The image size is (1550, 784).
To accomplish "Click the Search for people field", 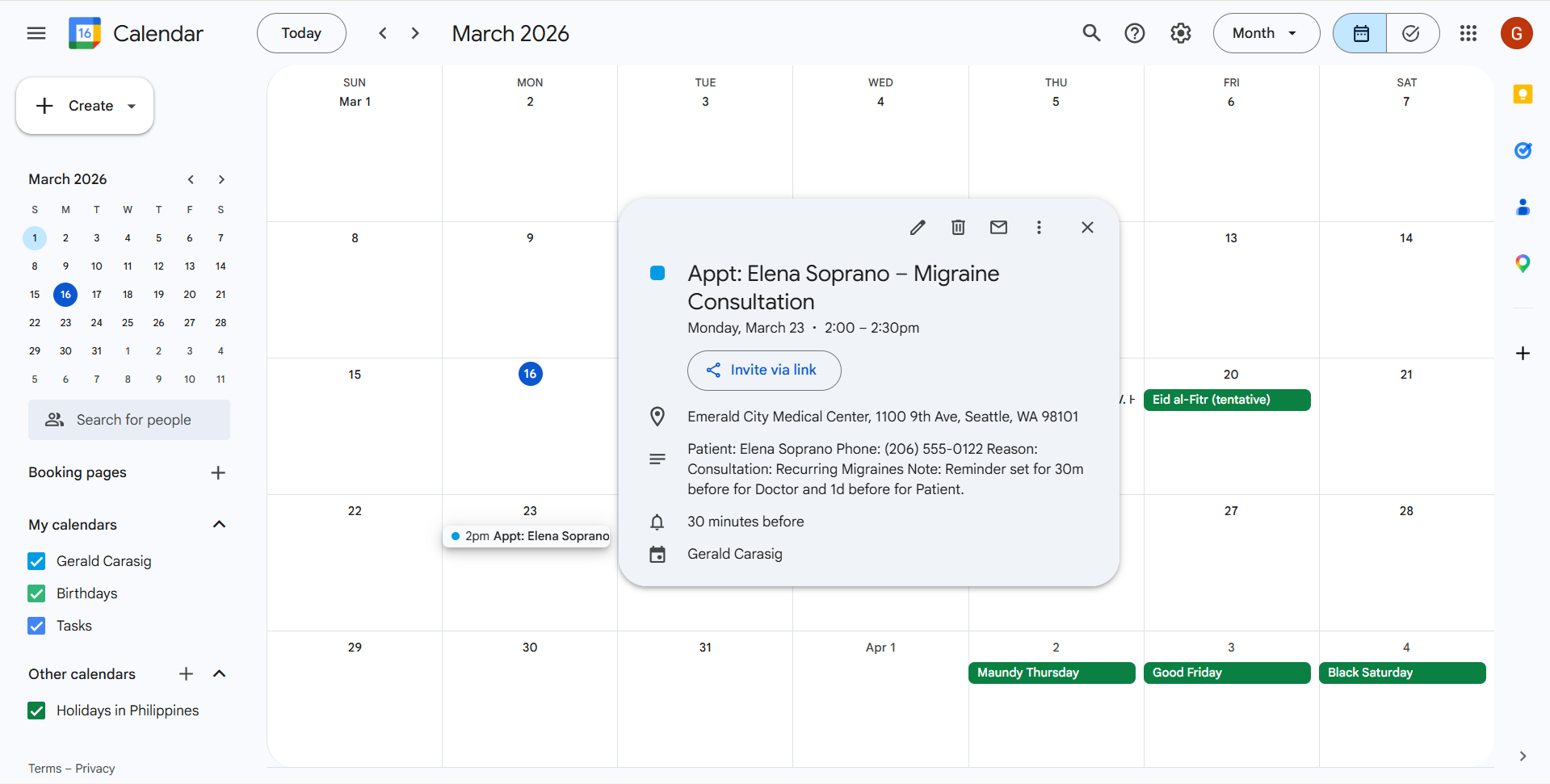I will pos(129,420).
